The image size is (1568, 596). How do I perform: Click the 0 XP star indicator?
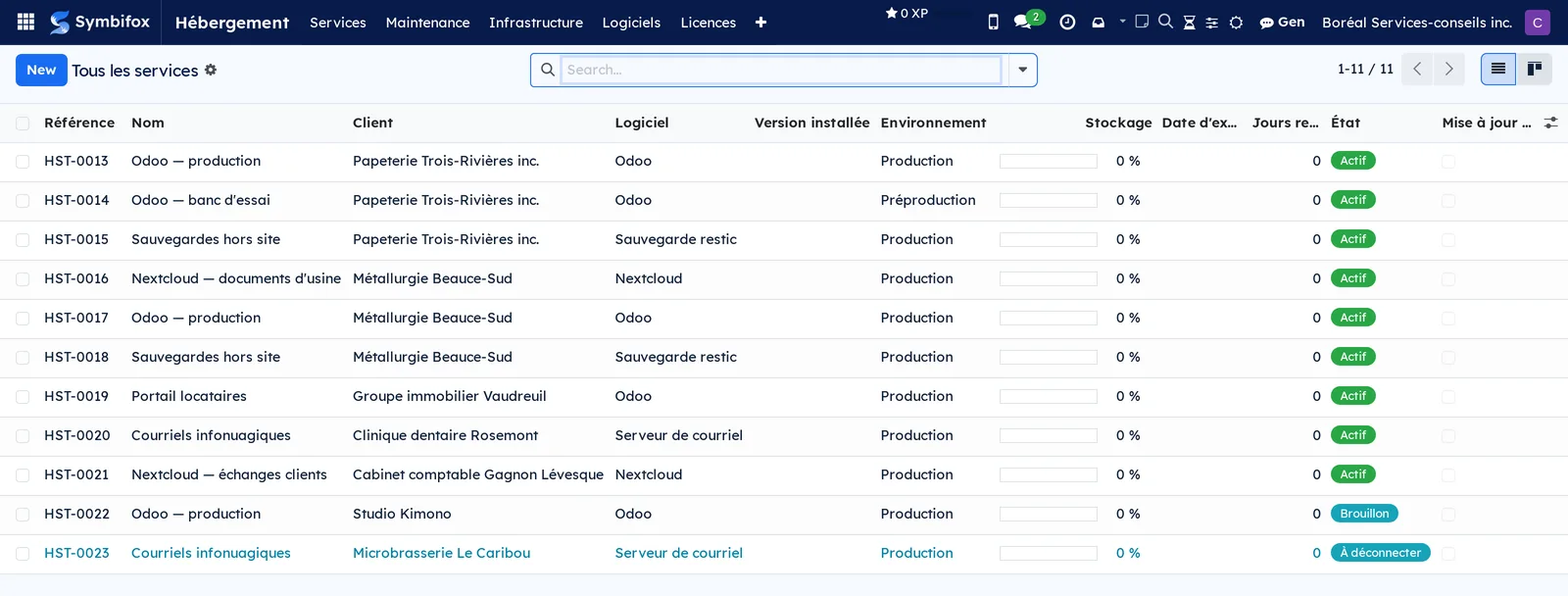(906, 13)
